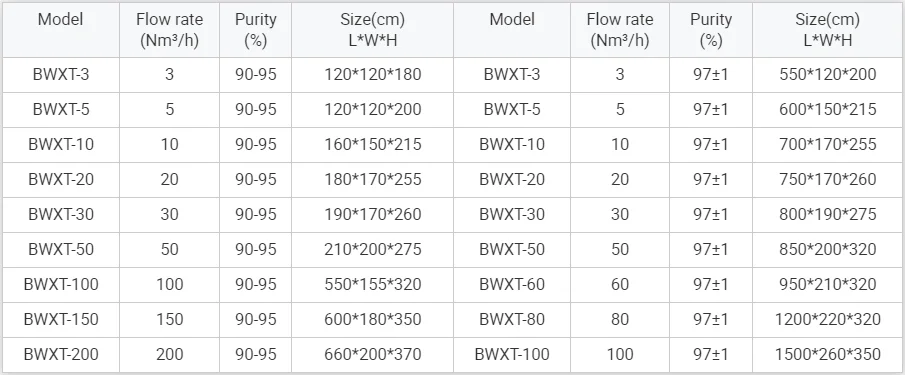The width and height of the screenshot is (905, 375).
Task: Select the size cell 550*155*320
Action: pyautogui.click(x=372, y=284)
